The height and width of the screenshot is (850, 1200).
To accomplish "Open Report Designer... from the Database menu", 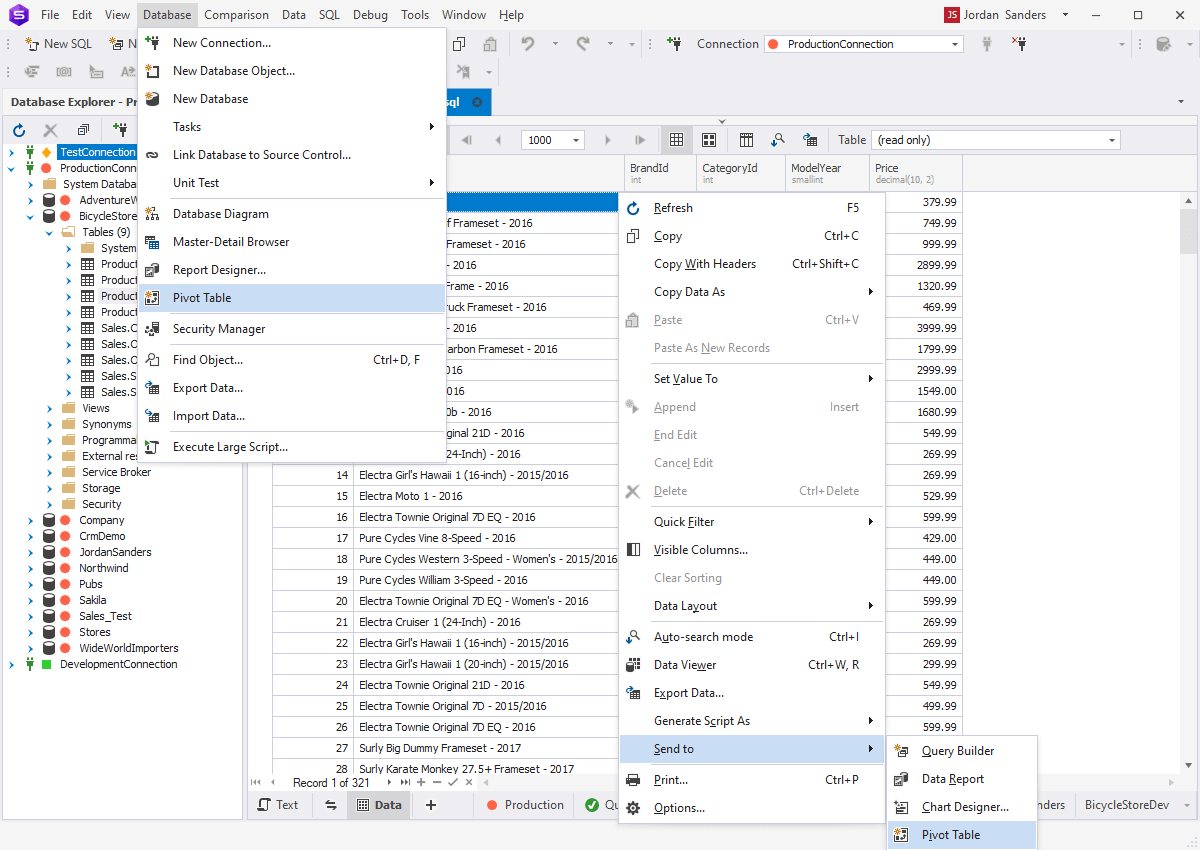I will [x=291, y=270].
